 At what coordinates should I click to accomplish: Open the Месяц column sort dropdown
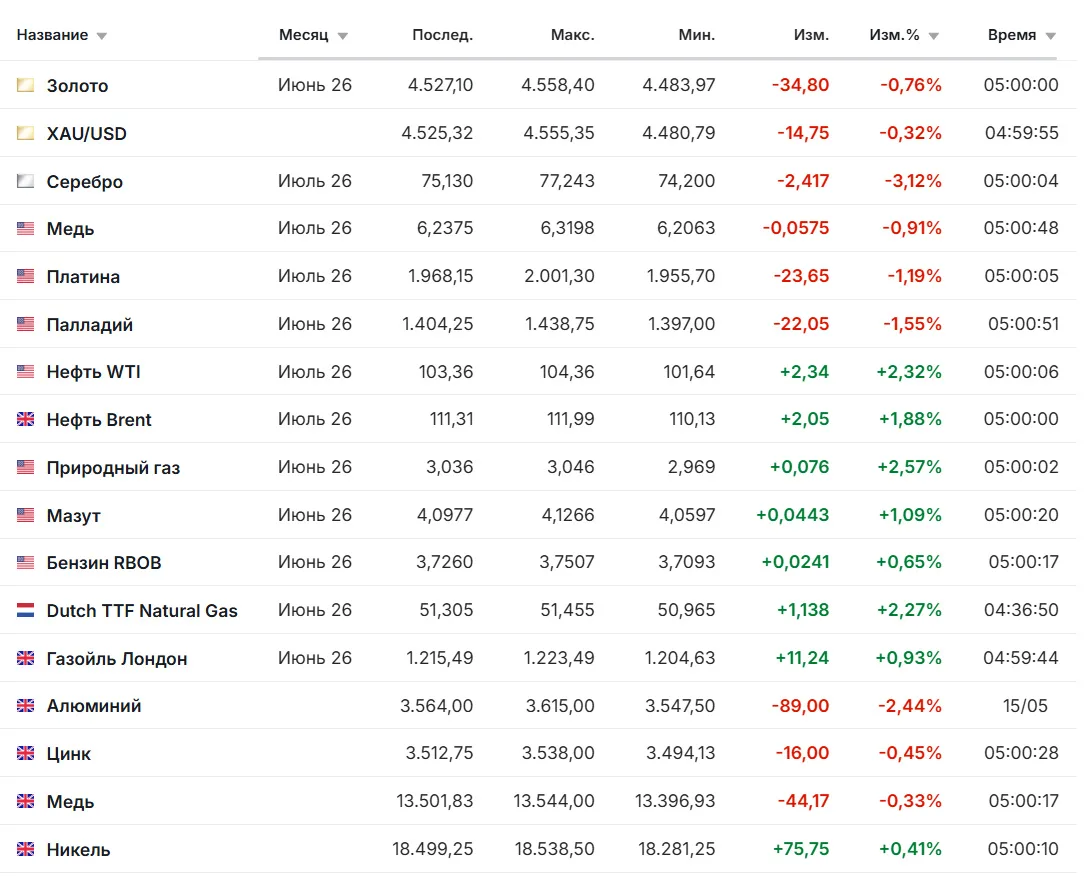tap(343, 36)
